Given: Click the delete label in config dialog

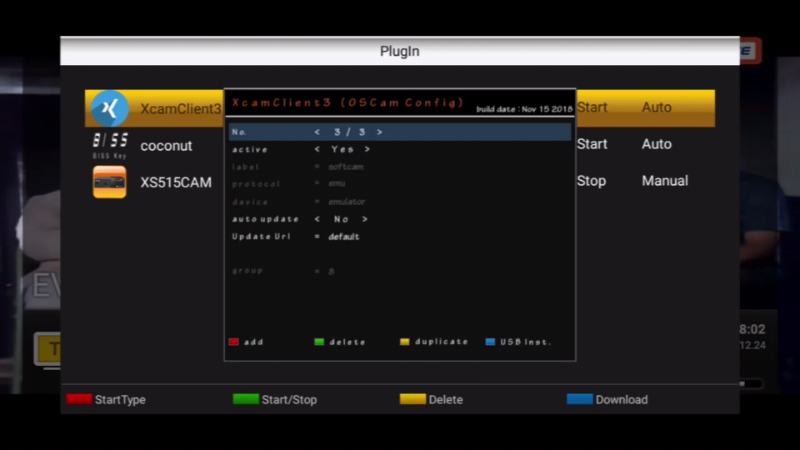Looking at the screenshot, I should point(347,342).
